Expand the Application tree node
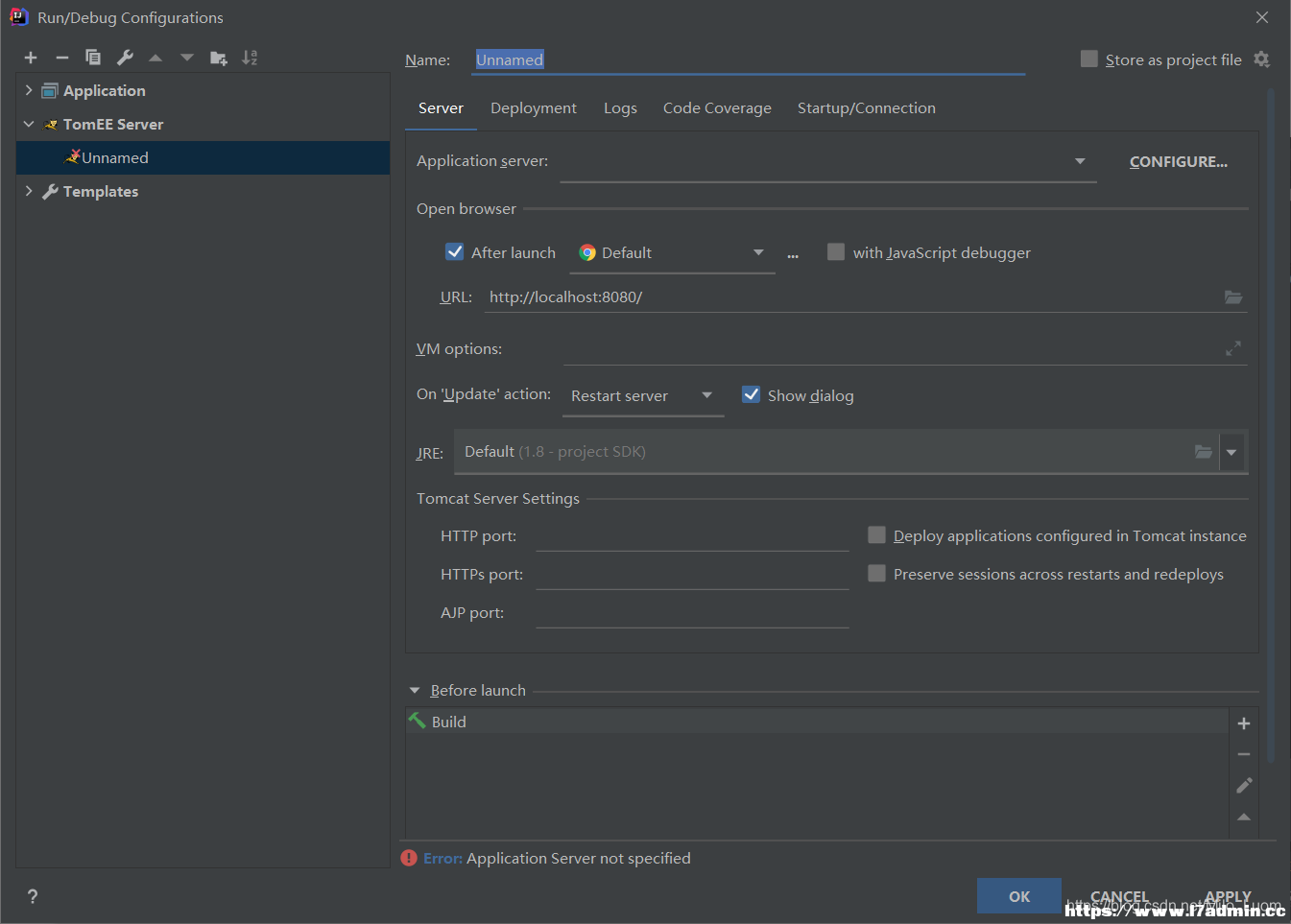 (x=29, y=90)
